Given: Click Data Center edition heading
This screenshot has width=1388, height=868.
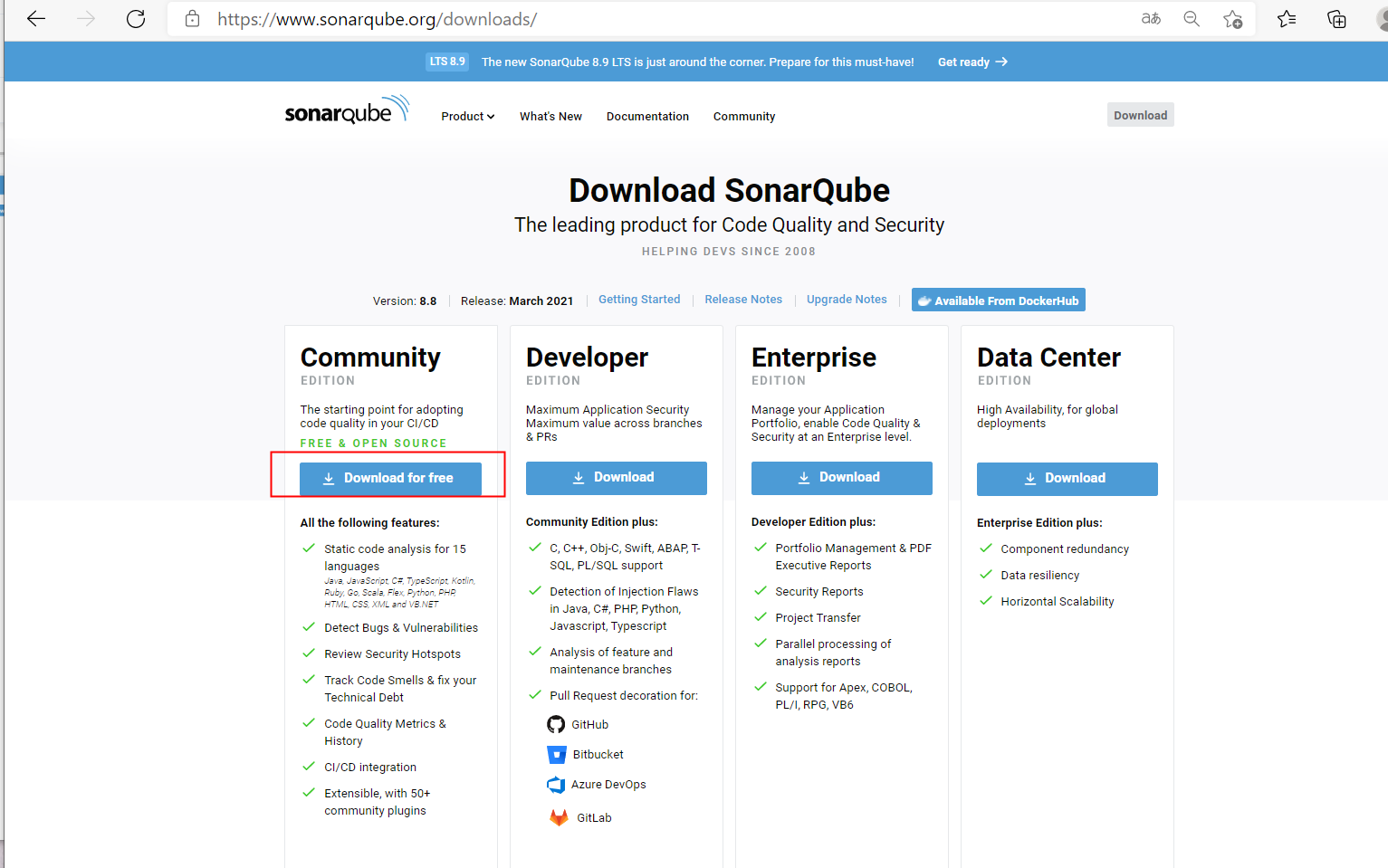Looking at the screenshot, I should pyautogui.click(x=1048, y=358).
